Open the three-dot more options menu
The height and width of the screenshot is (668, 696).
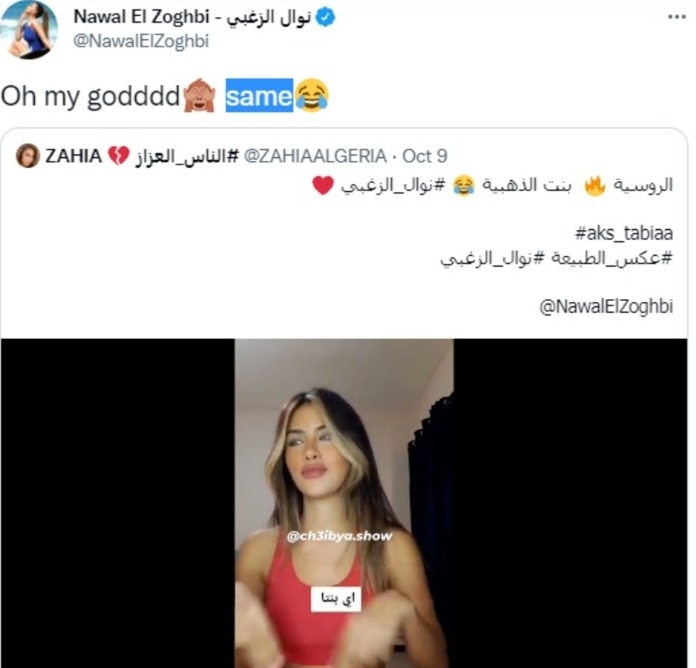pyautogui.click(x=676, y=17)
